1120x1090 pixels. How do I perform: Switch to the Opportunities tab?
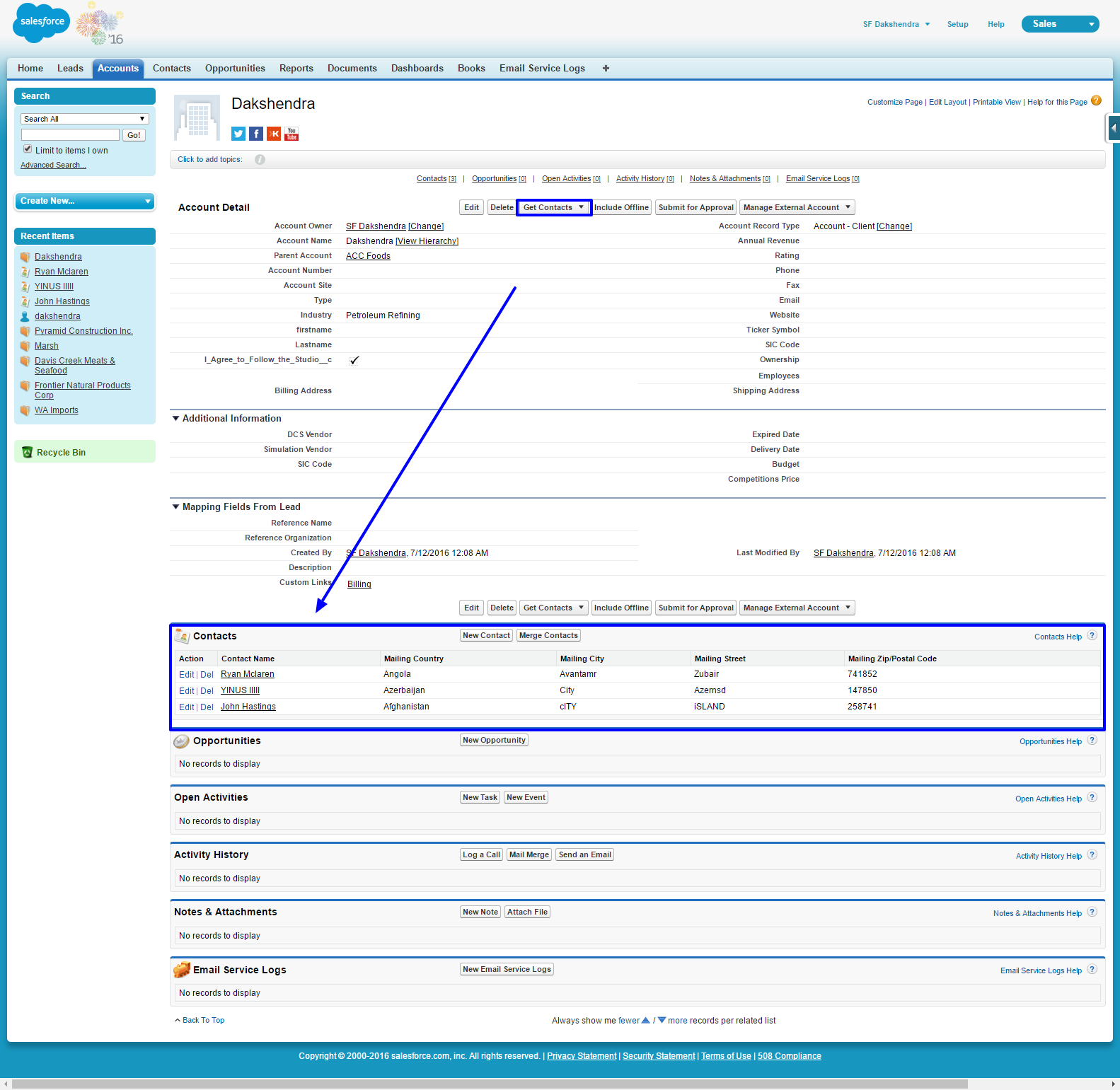(x=235, y=69)
